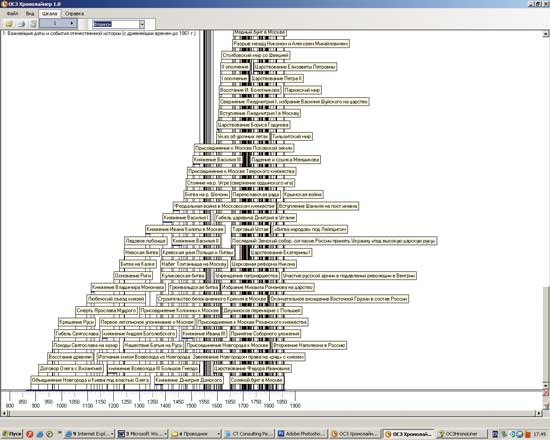Select event 'Царствование Елизаветы Петровны'
The width and height of the screenshot is (550, 440).
click(x=295, y=67)
